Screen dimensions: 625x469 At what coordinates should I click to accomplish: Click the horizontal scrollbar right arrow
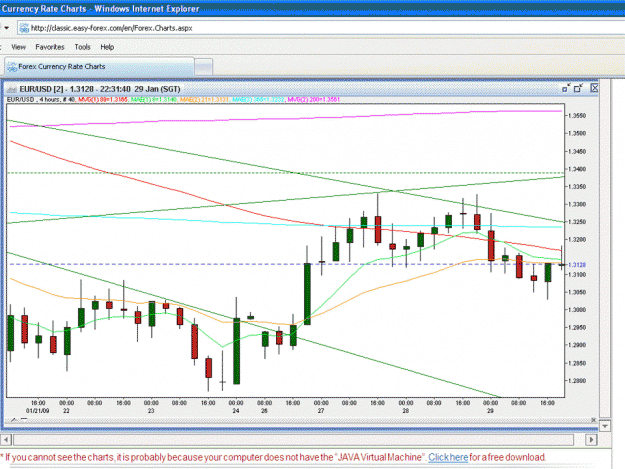coord(591,440)
